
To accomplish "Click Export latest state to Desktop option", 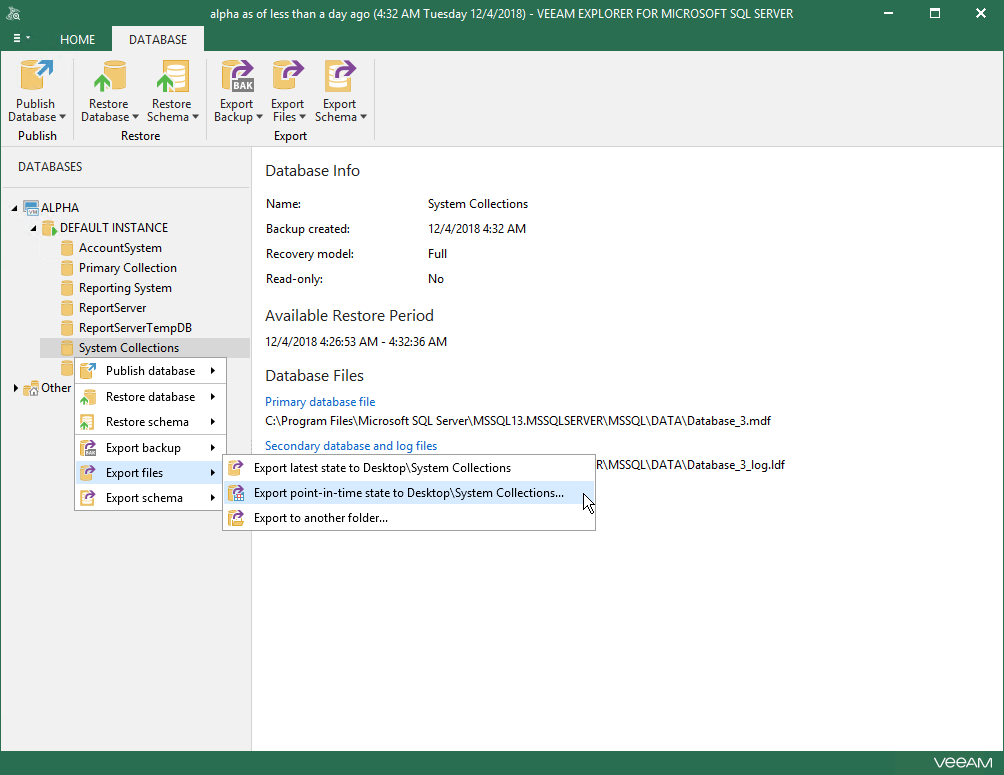I will tap(409, 468).
